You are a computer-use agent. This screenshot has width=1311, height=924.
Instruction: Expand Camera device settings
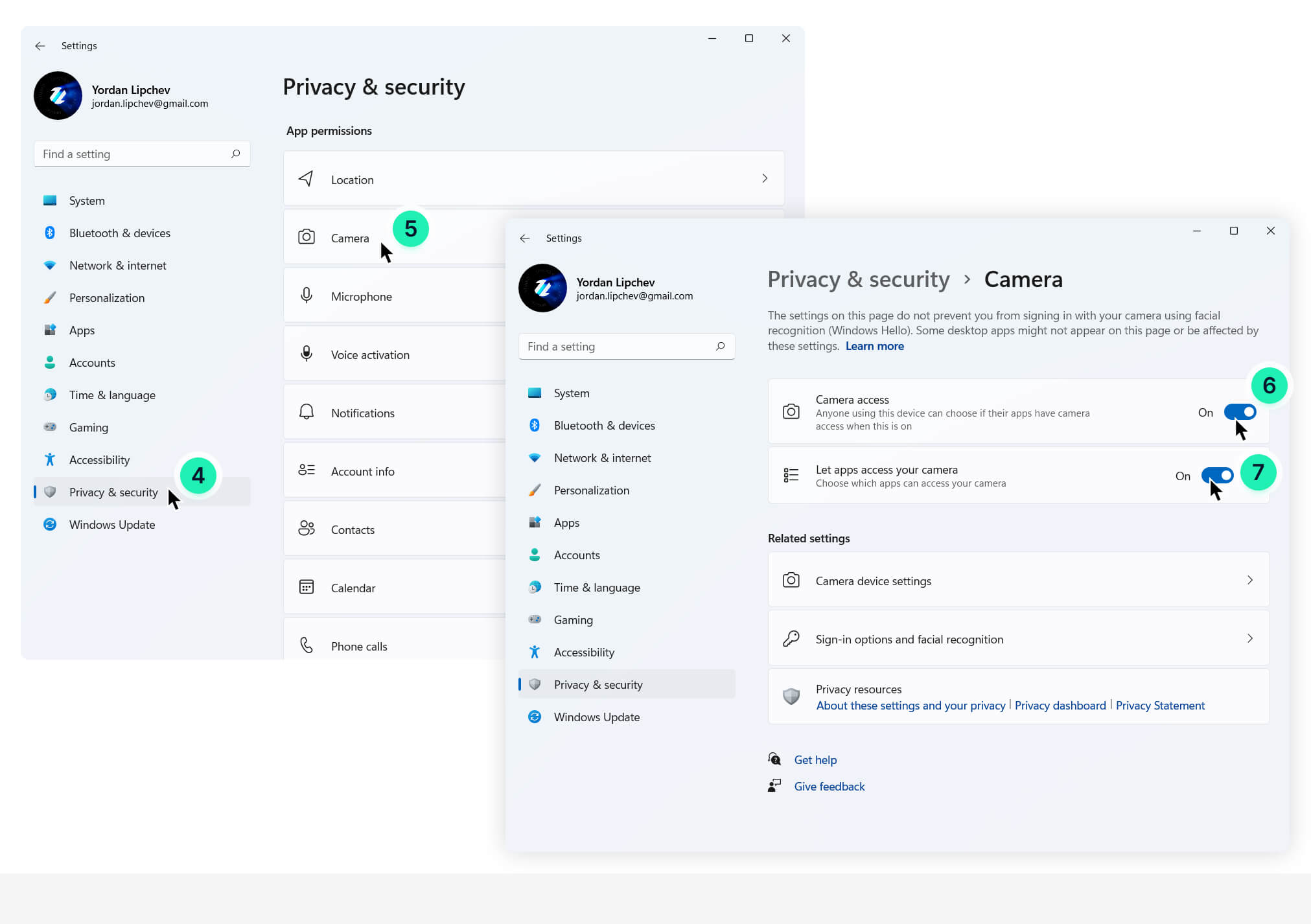(x=1017, y=580)
